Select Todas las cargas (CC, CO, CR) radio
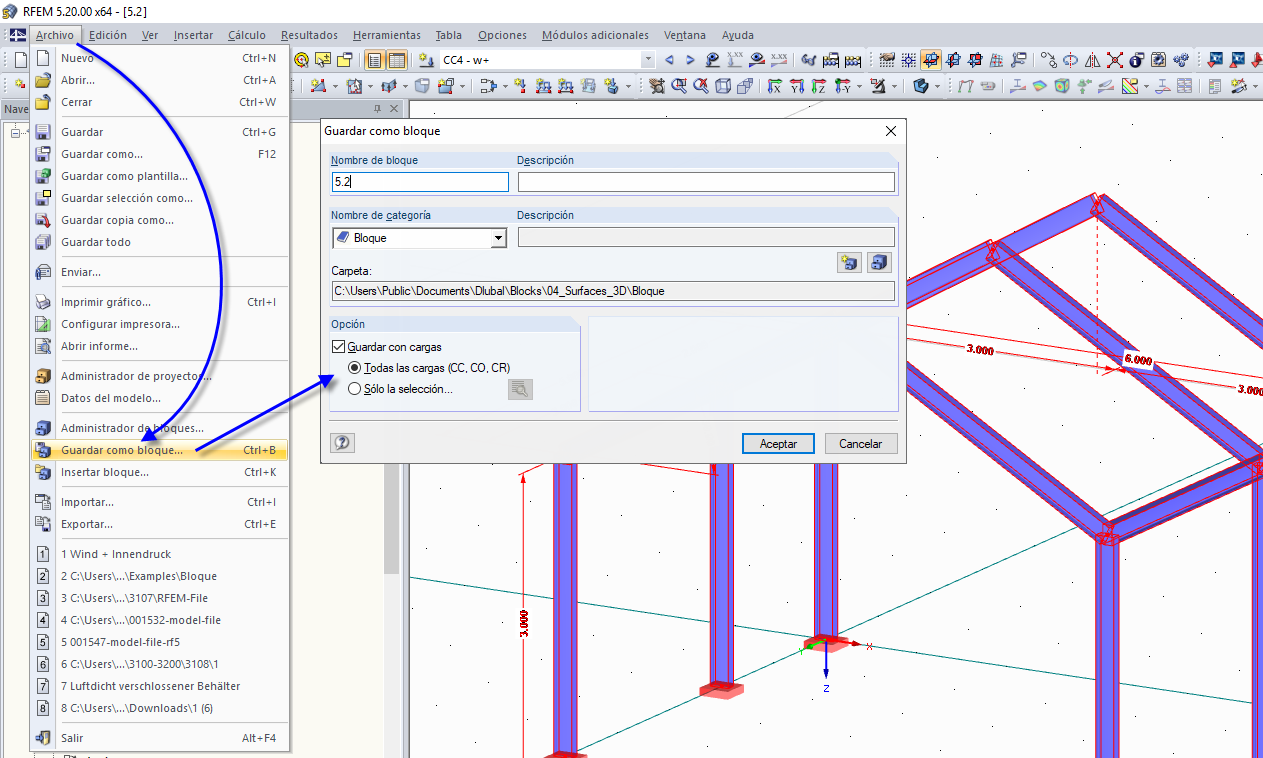1263x758 pixels. tap(354, 368)
